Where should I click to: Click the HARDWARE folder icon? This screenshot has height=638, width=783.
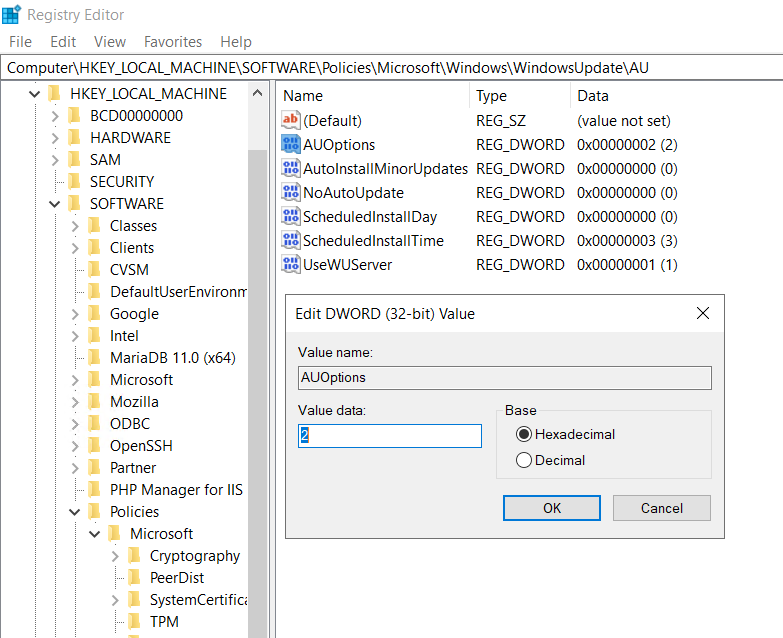click(74, 137)
